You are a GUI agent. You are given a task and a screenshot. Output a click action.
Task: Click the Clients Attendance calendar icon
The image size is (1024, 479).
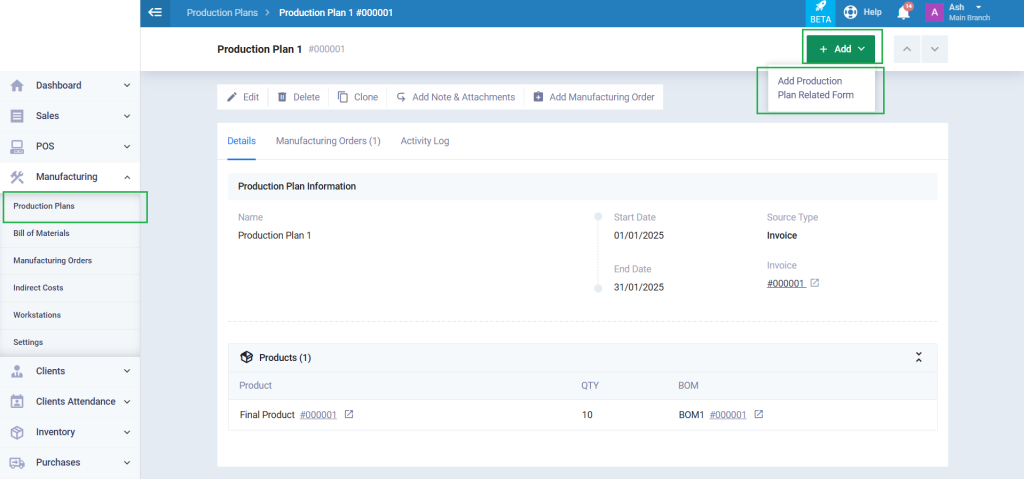click(17, 401)
